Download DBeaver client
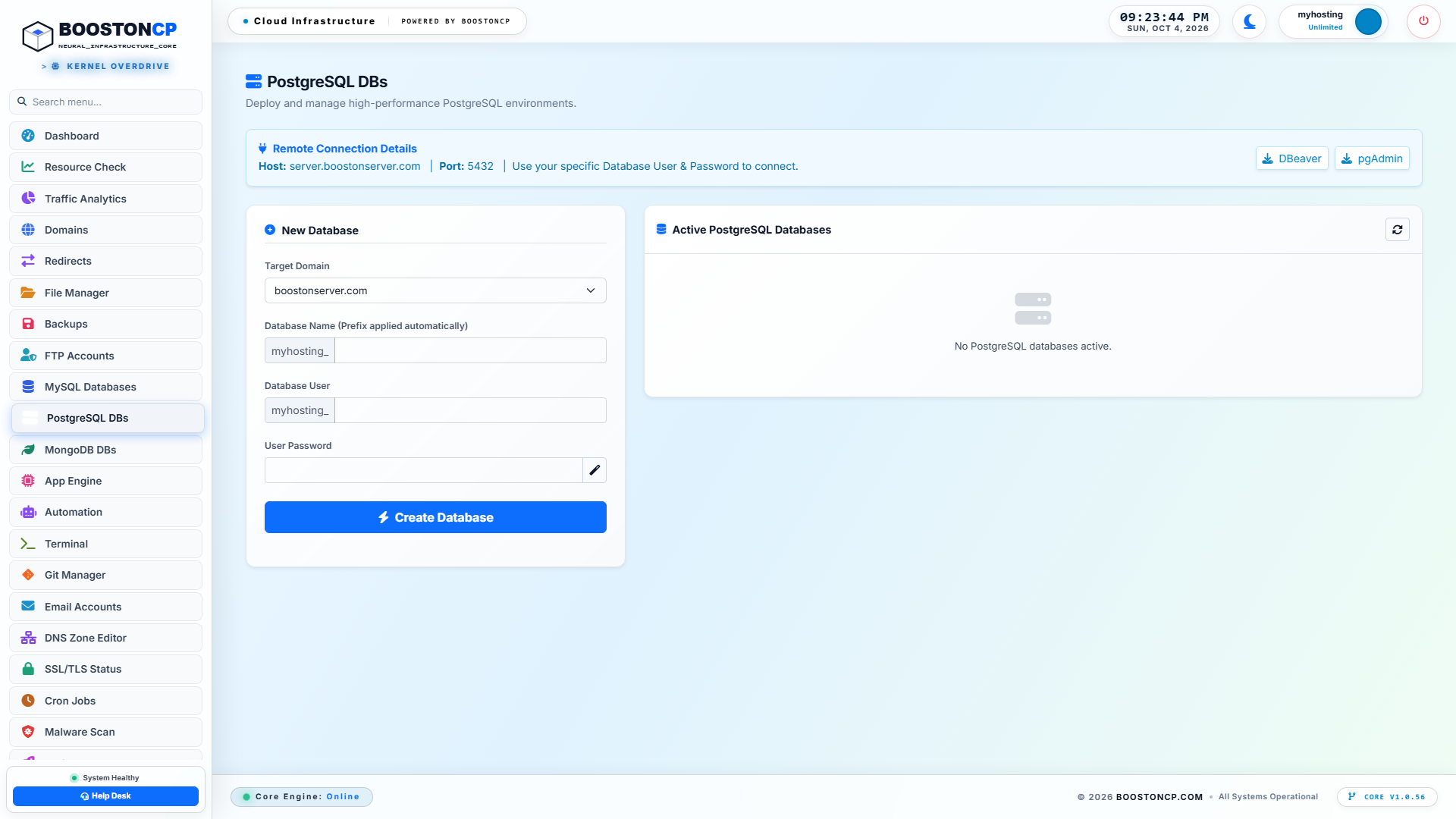 1291,158
